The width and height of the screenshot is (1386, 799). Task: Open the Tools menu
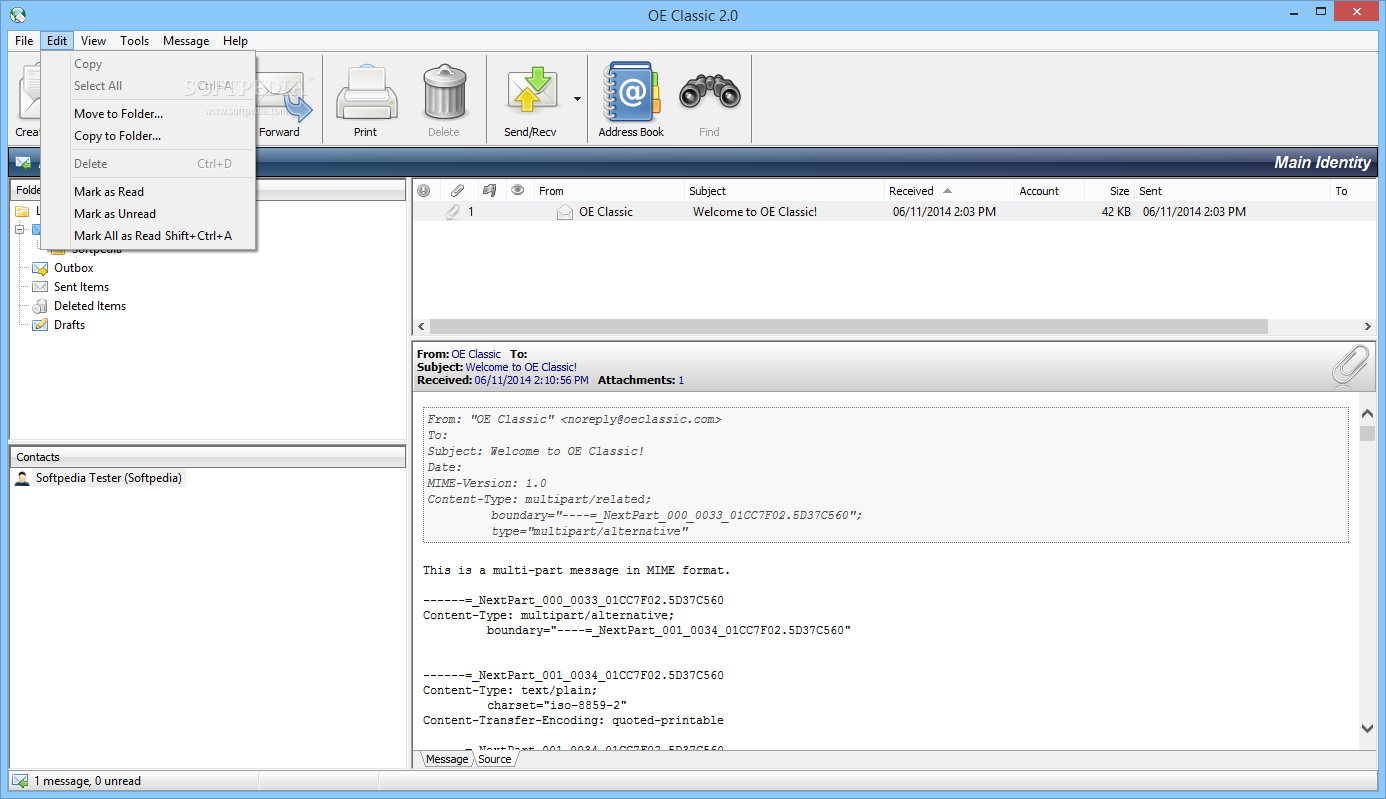135,41
